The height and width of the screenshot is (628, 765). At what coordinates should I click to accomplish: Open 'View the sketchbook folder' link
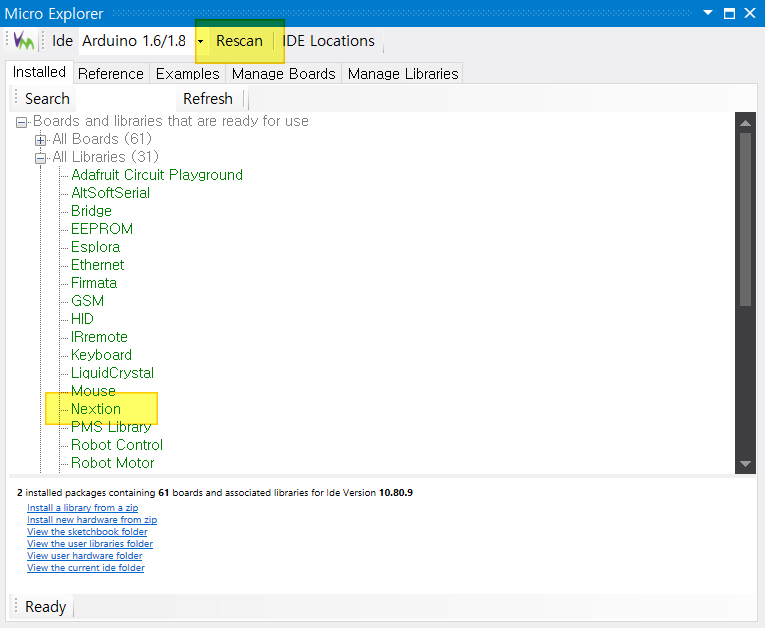click(87, 532)
